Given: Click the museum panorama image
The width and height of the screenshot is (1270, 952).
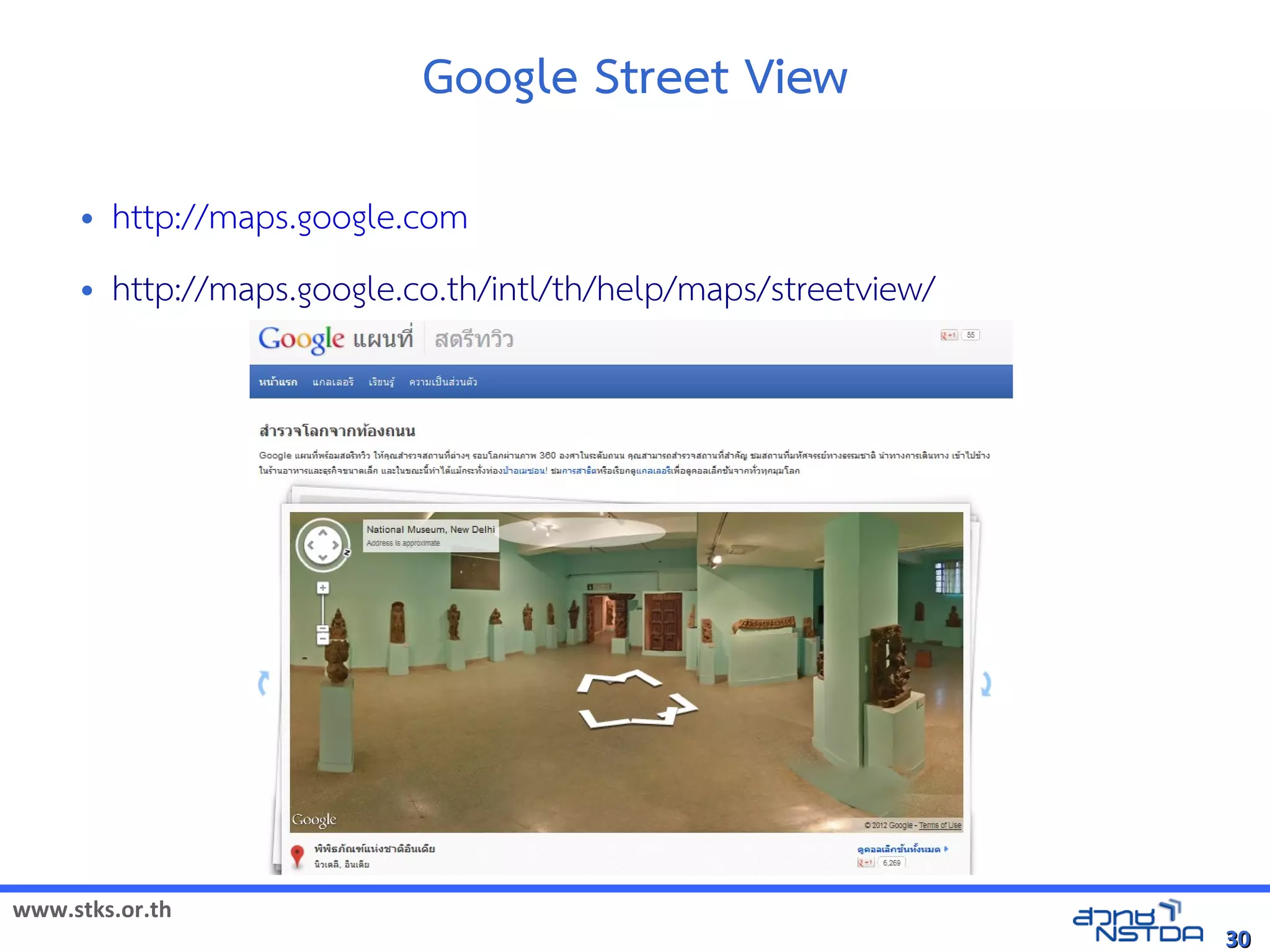Looking at the screenshot, I should (626, 672).
